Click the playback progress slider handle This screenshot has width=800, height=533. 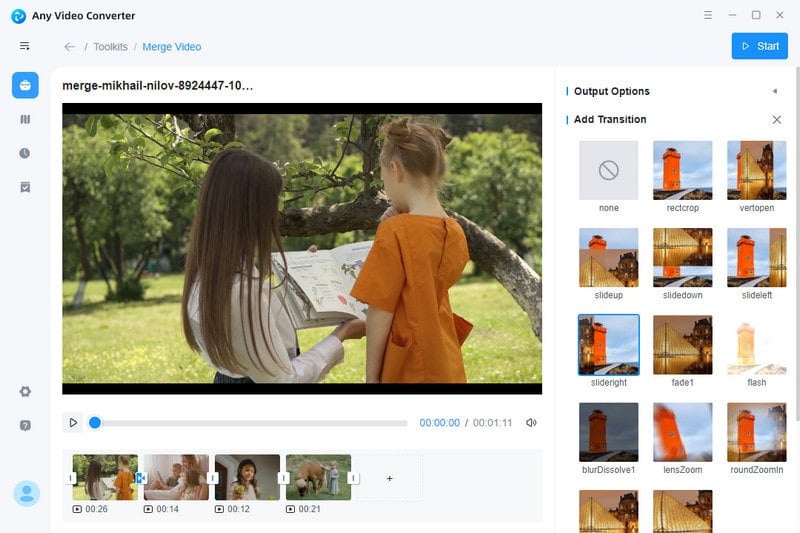[95, 422]
